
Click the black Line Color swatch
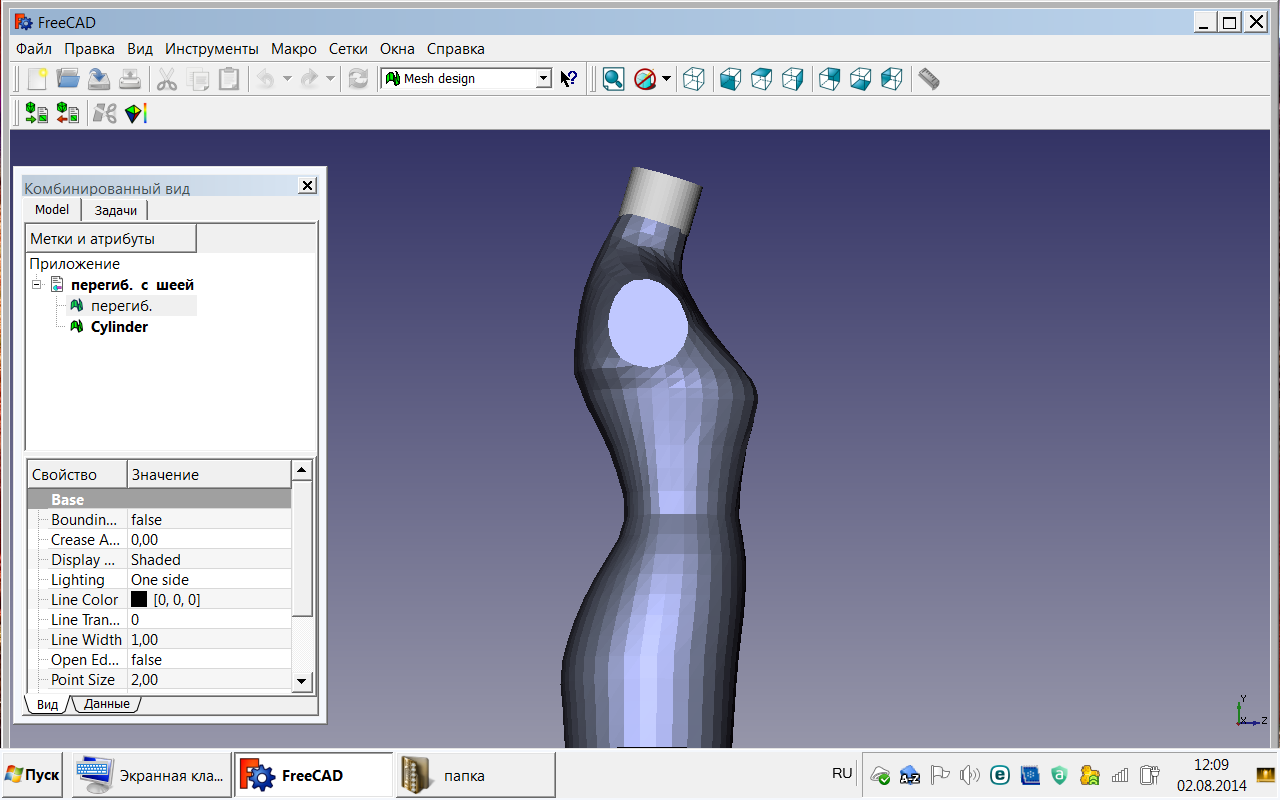139,600
